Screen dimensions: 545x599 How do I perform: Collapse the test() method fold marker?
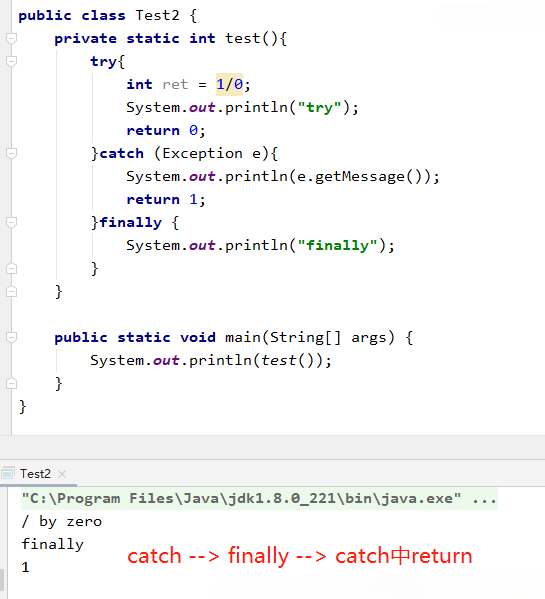tap(11, 38)
